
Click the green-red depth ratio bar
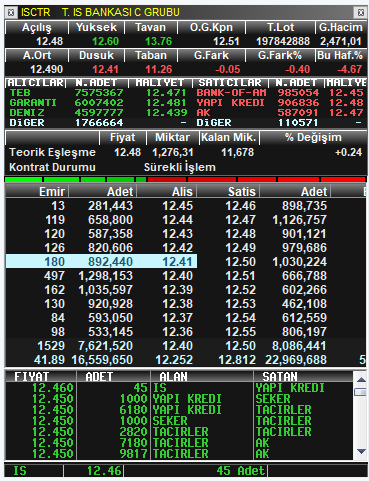185,180
